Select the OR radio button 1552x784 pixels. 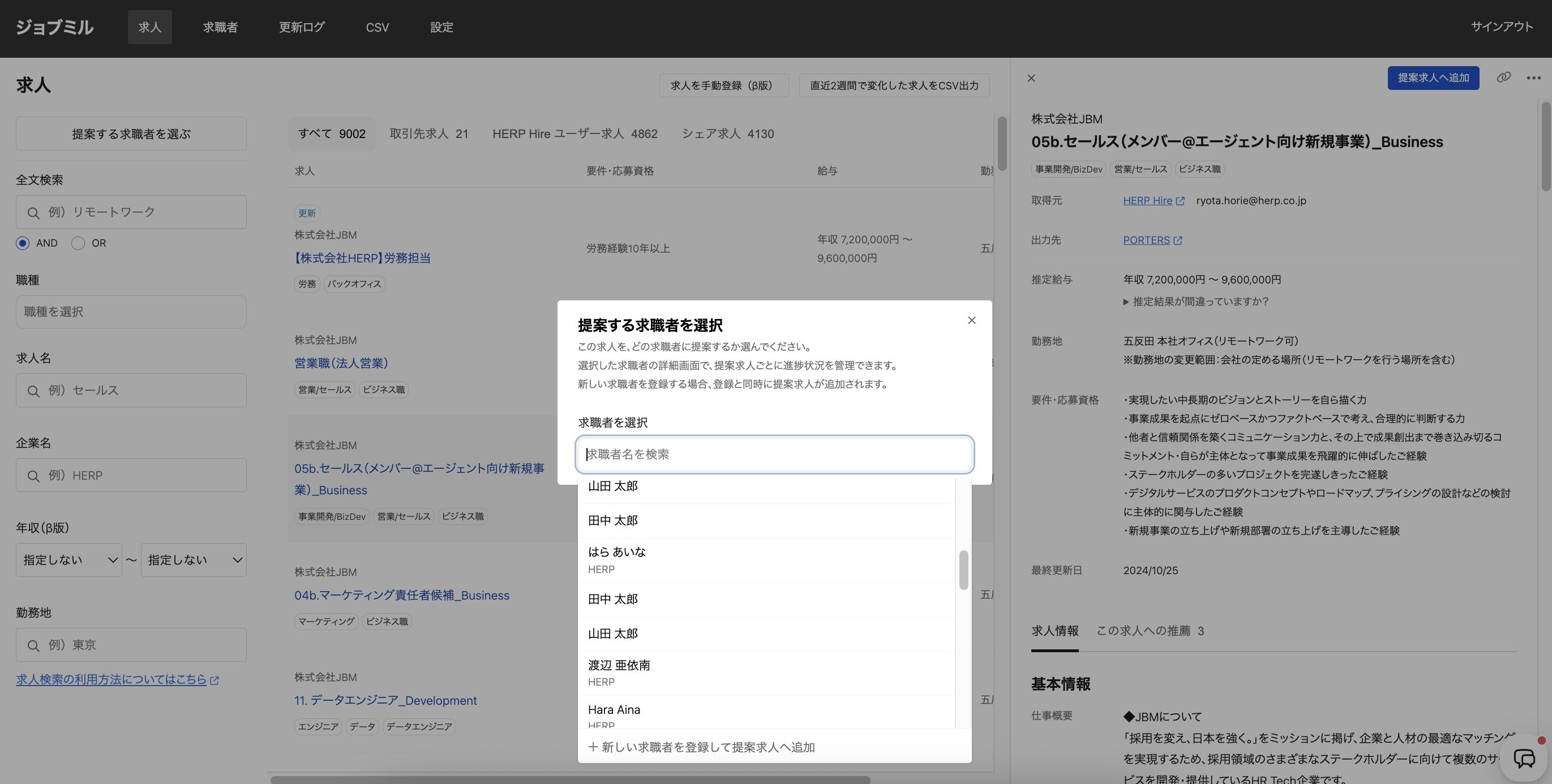(78, 243)
